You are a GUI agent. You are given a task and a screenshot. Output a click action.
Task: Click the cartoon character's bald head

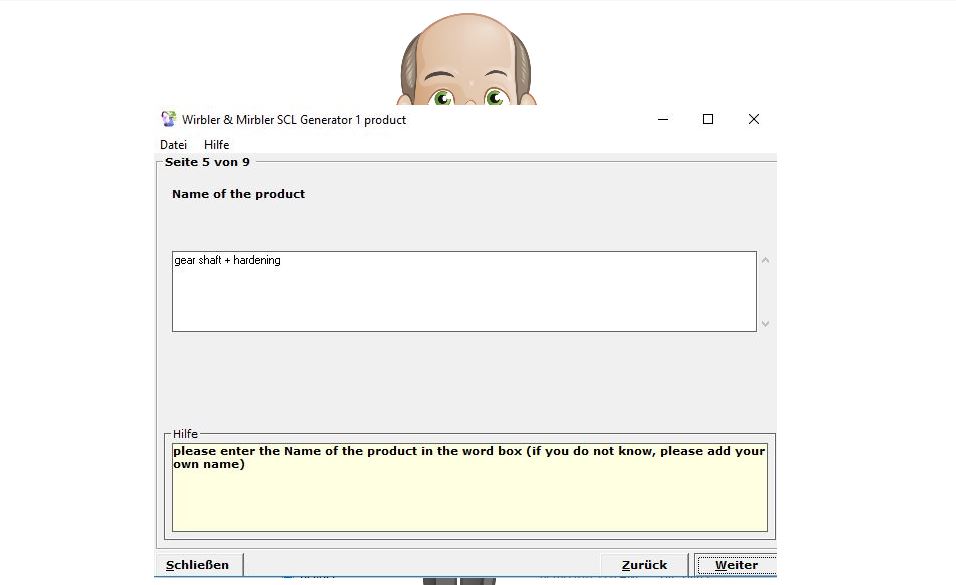coord(466,45)
